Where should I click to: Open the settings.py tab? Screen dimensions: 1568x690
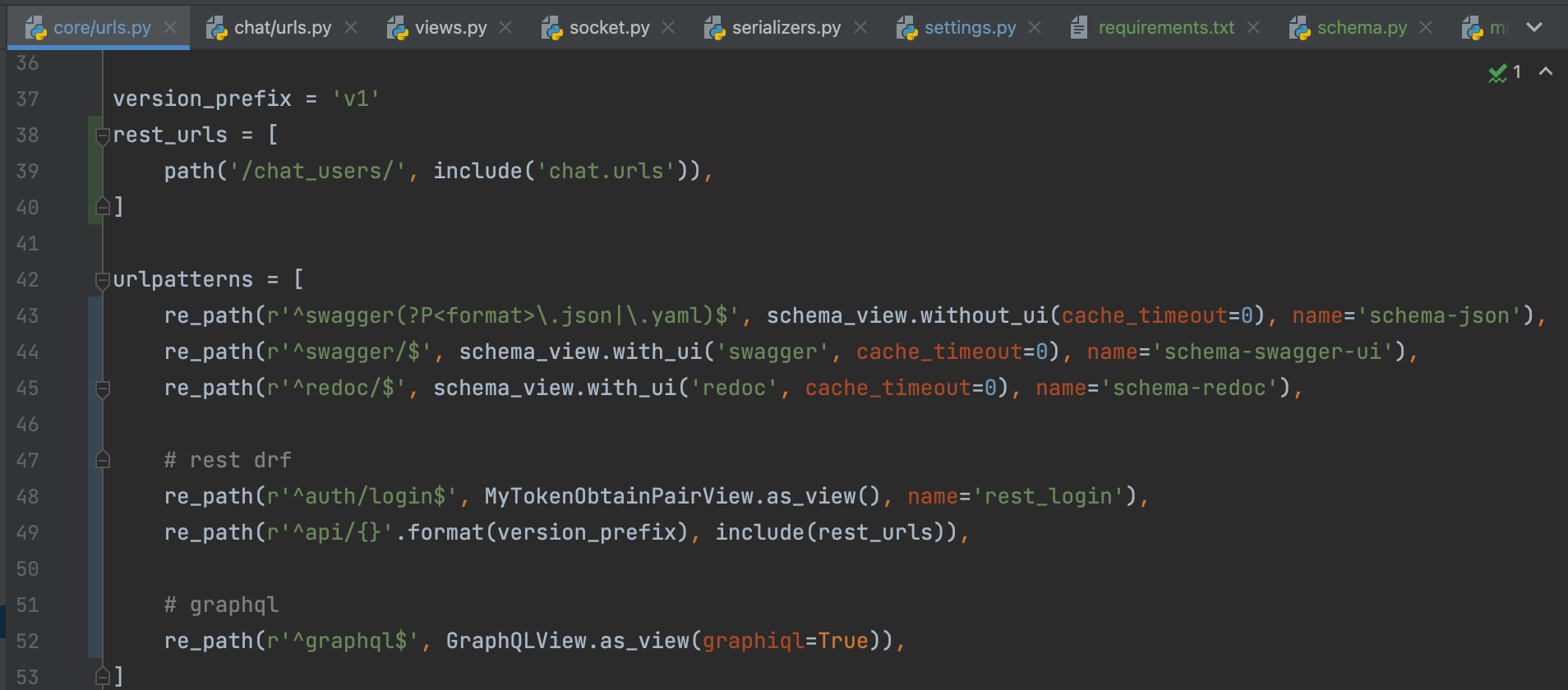[970, 28]
